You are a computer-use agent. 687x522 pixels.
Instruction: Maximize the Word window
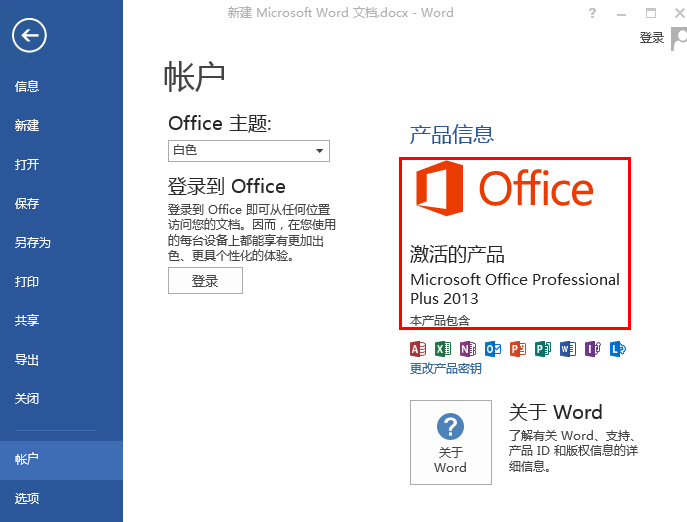[x=651, y=13]
